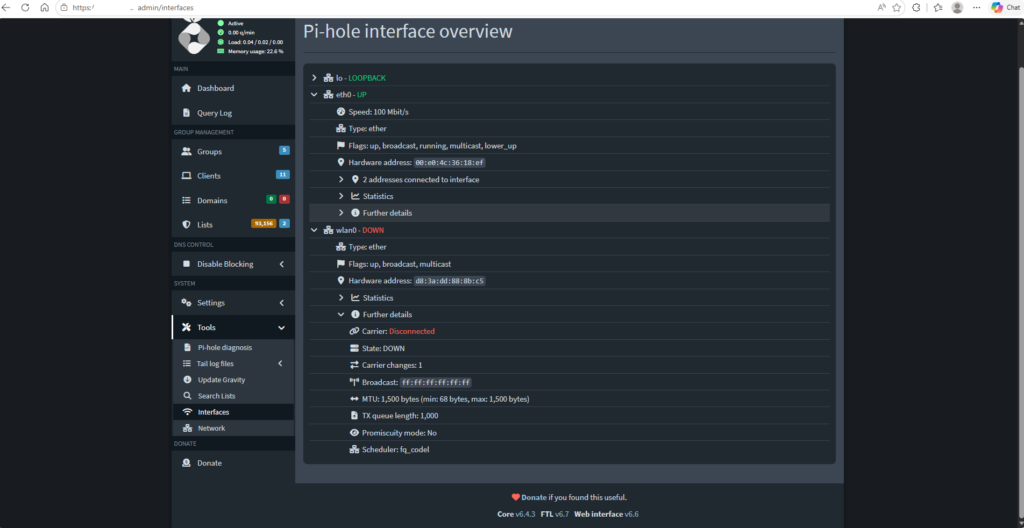Refresh the browser page

click(x=25, y=8)
